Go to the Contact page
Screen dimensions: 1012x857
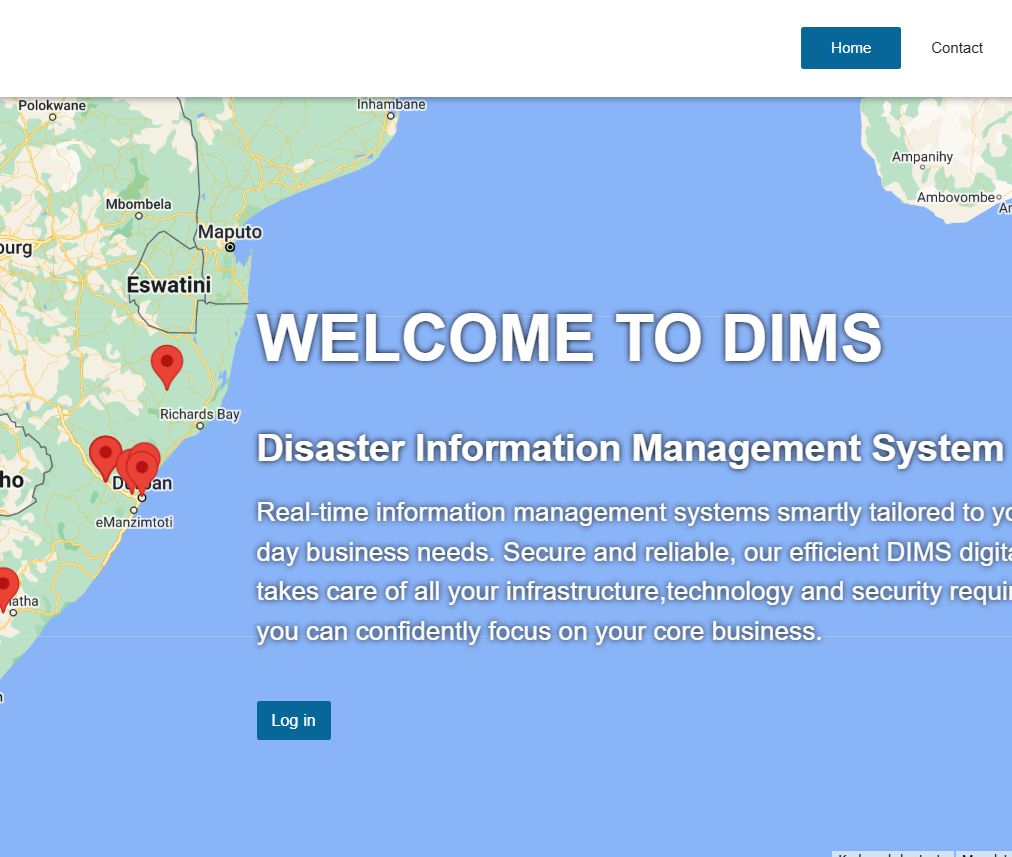point(956,48)
